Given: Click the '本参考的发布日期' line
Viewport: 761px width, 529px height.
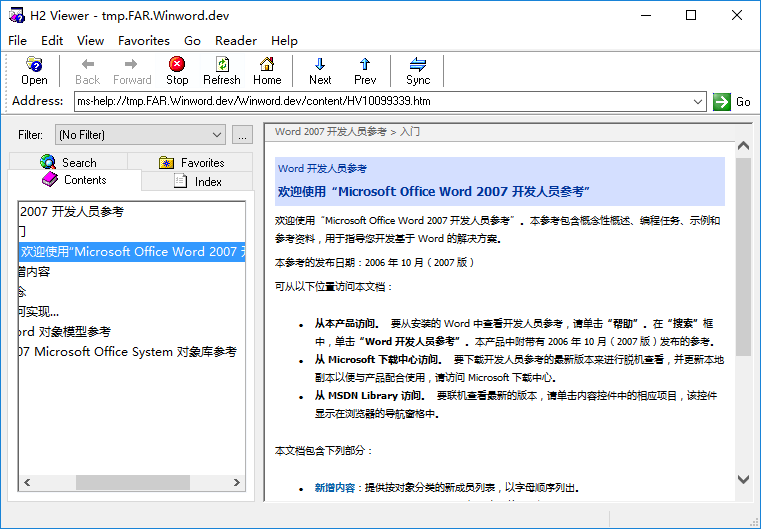Looking at the screenshot, I should tap(375, 263).
